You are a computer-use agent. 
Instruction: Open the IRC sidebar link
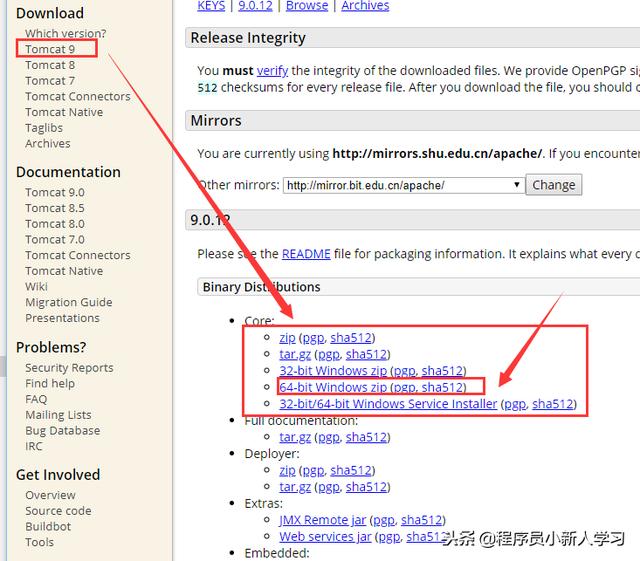(33, 446)
